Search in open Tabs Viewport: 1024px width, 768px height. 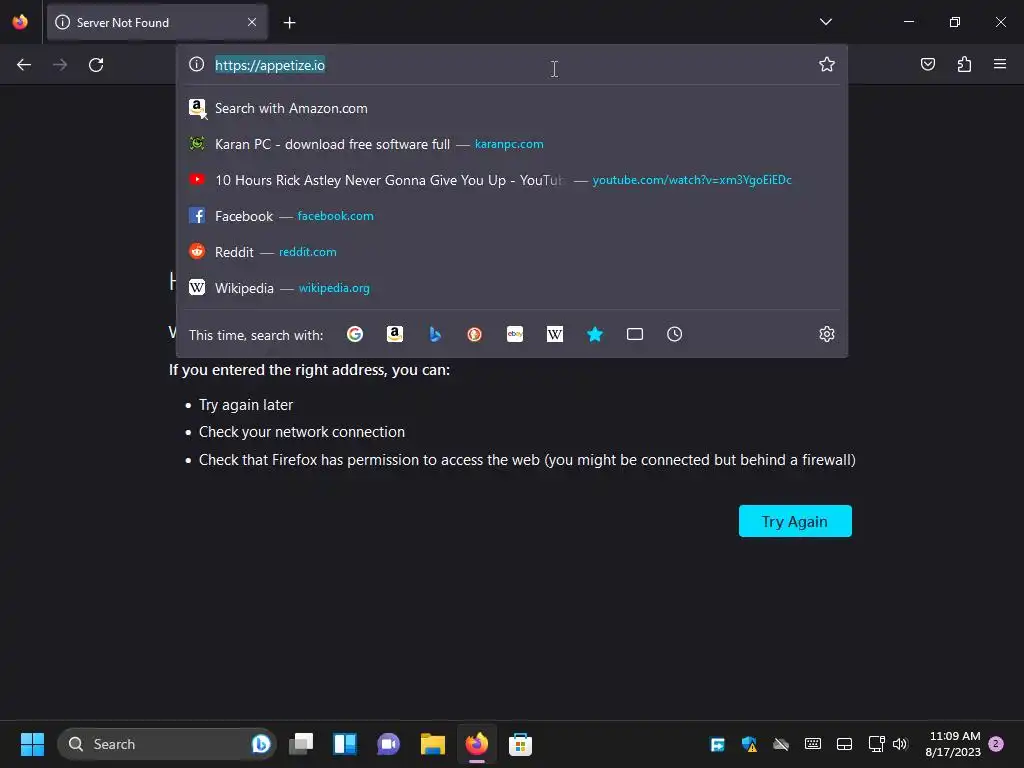coord(635,334)
